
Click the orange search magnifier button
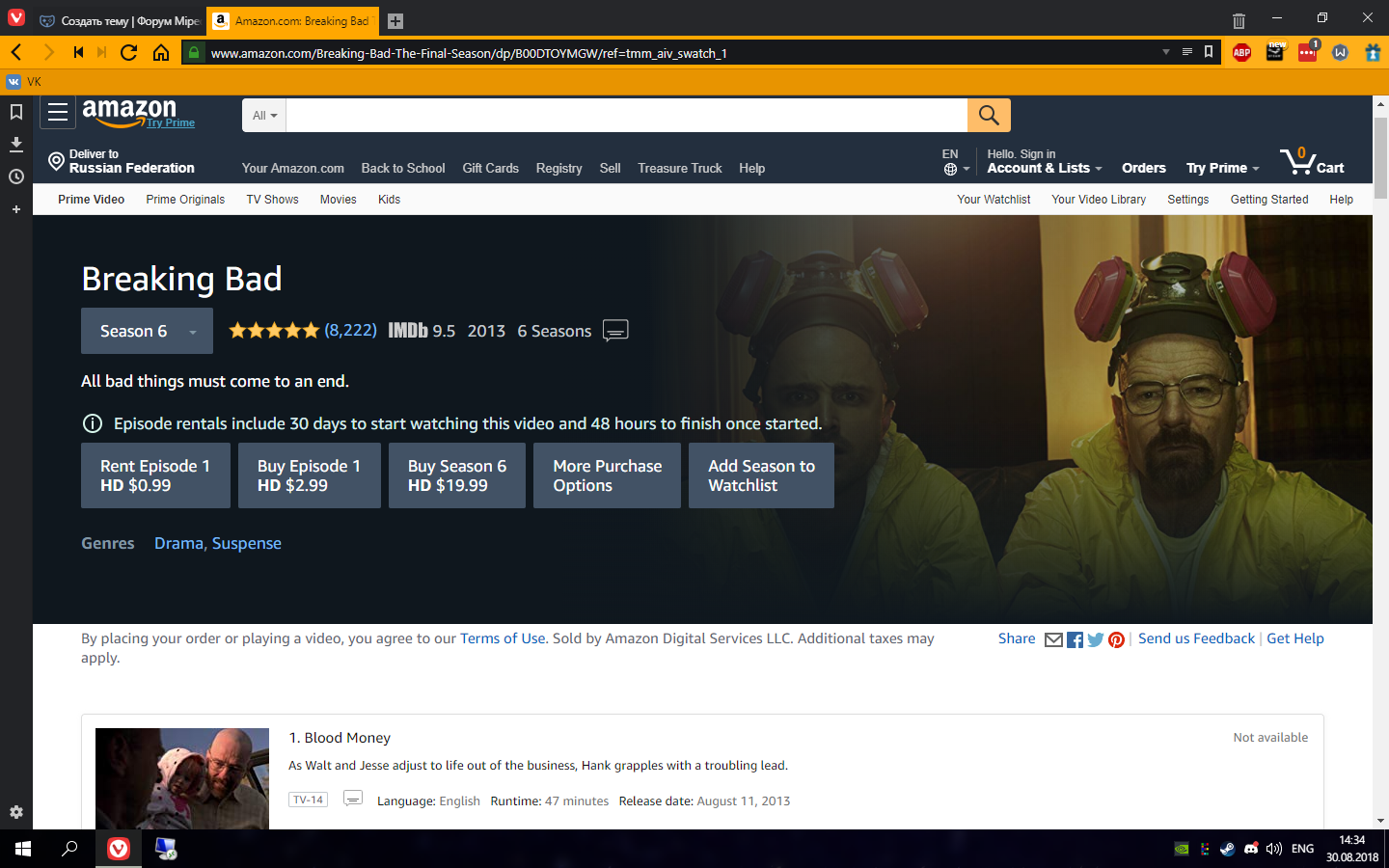point(989,115)
